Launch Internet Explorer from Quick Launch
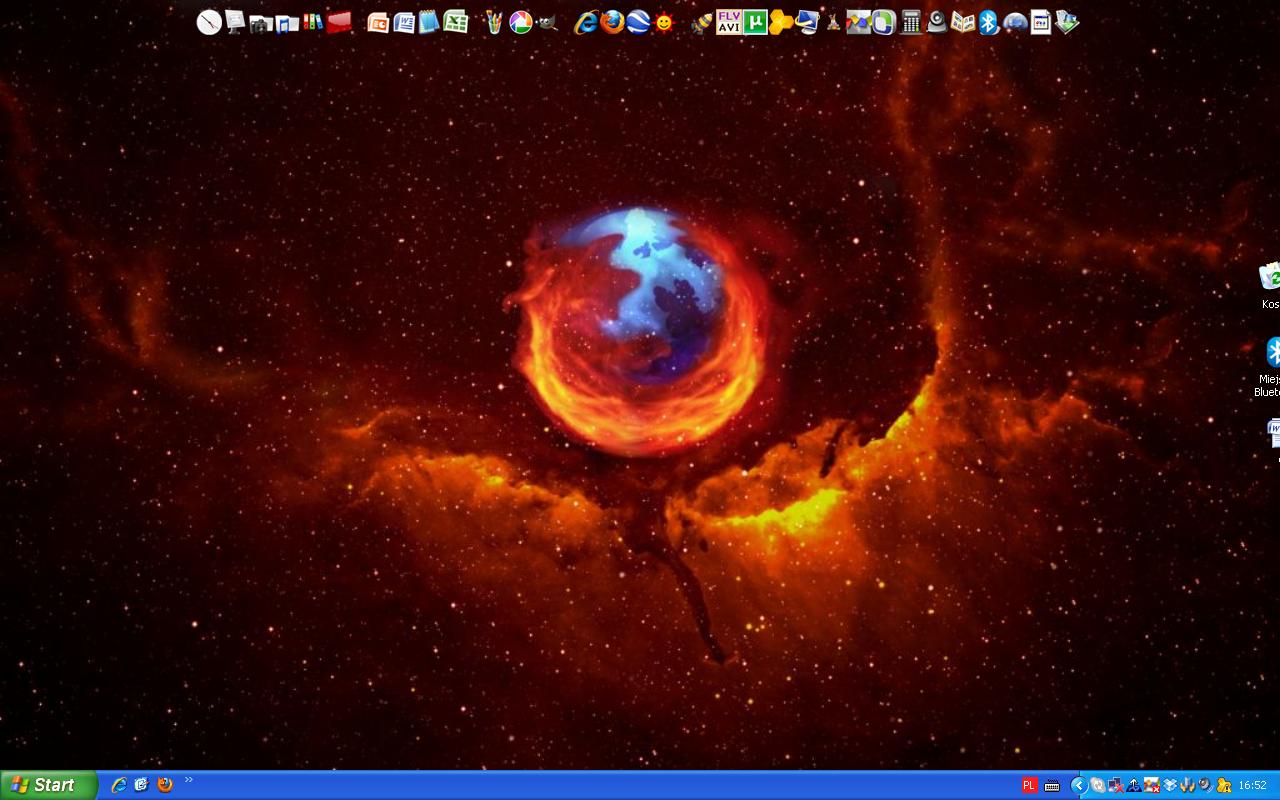 [x=119, y=785]
